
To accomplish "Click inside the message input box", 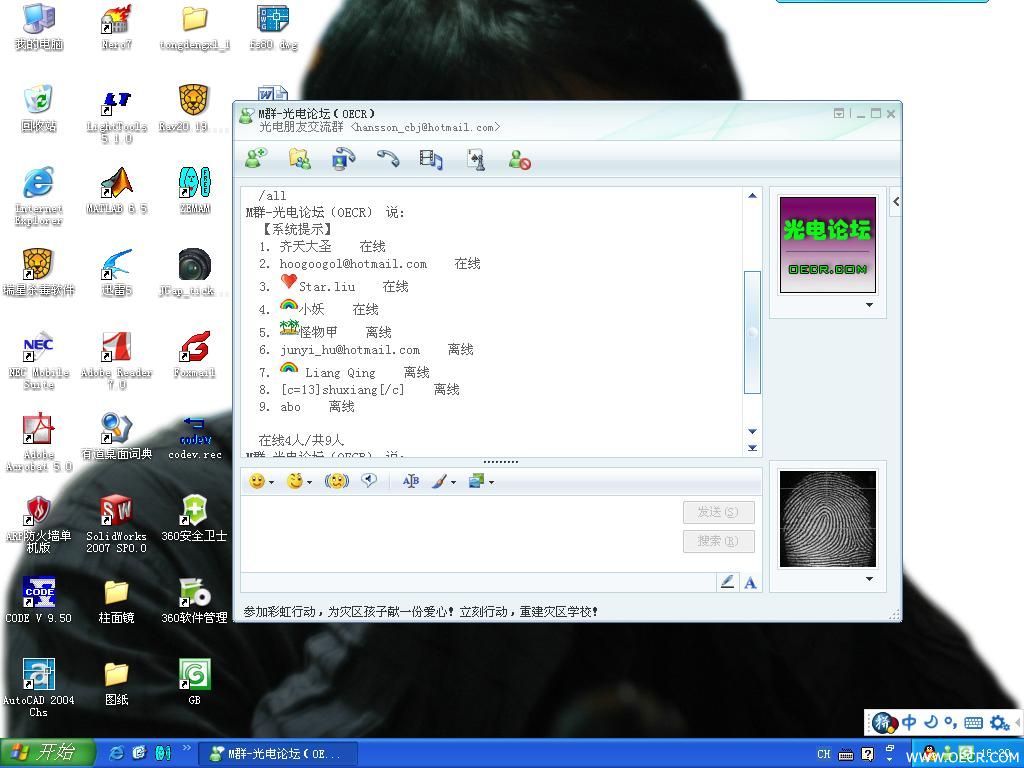I will click(460, 533).
